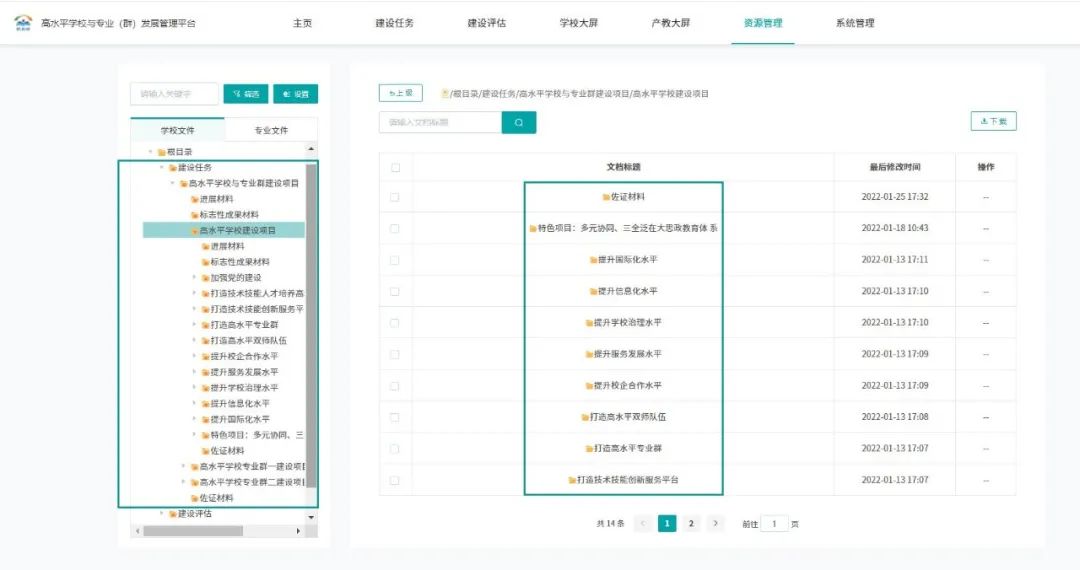Click the 2022-01-18 10:43 modified time cell
The image size is (1080, 570).
[895, 229]
